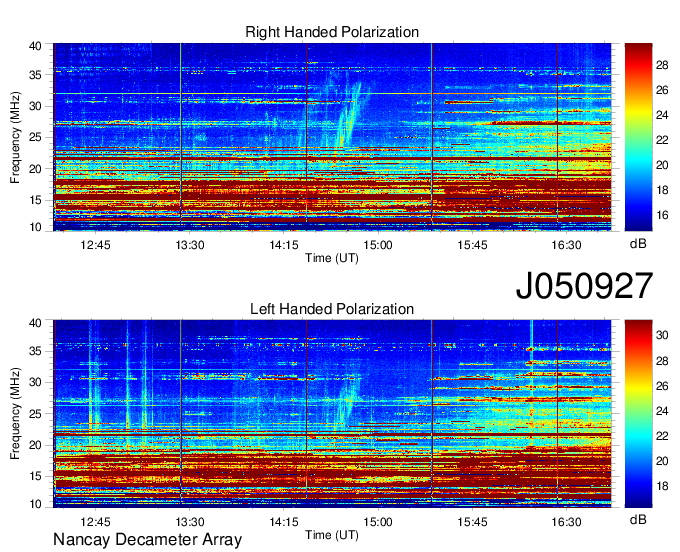Viewport: 680px width, 552px height.
Task: Click the 26 dB label on bottom color bar
Action: [662, 386]
